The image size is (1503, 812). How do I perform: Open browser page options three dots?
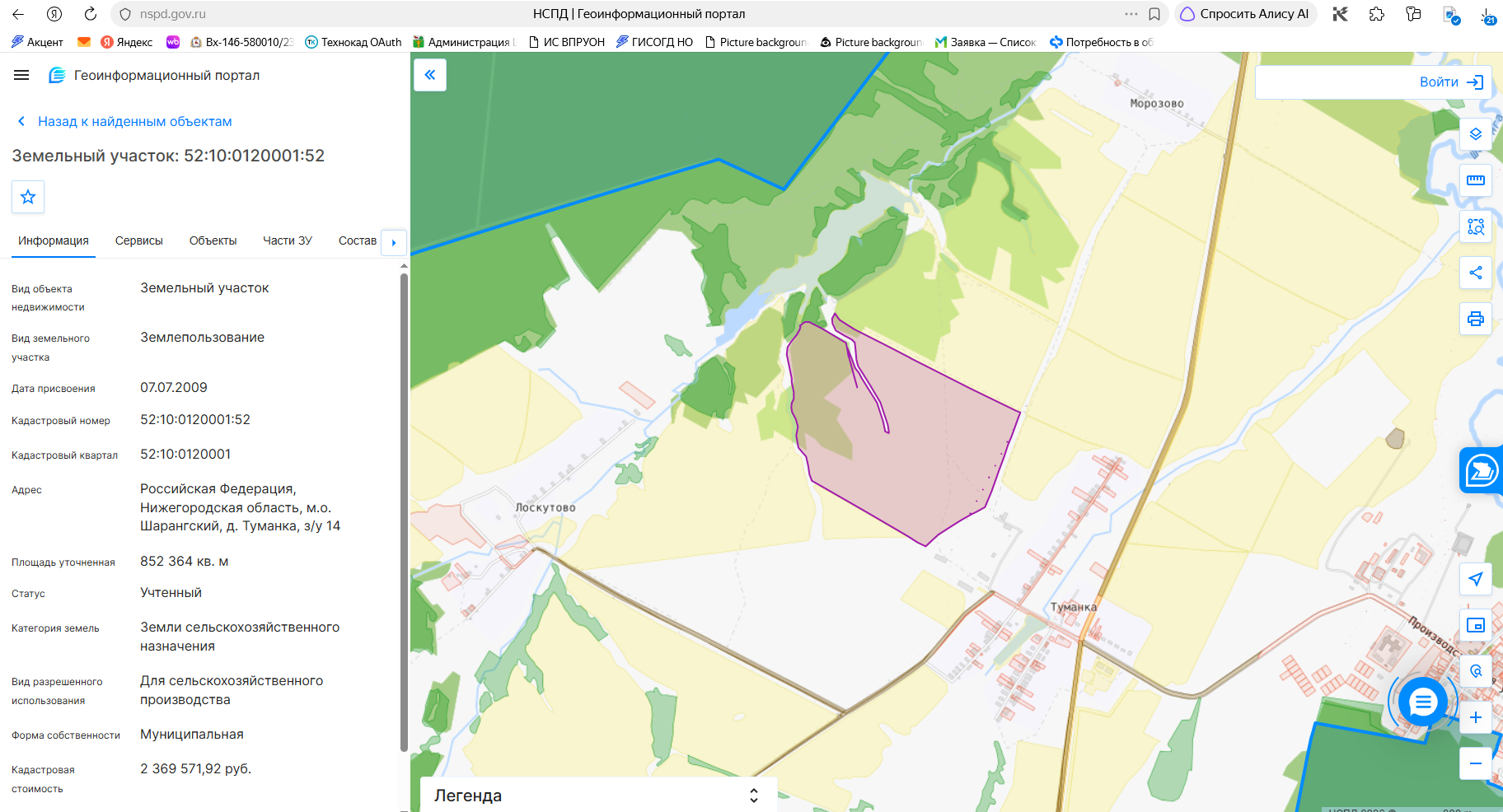pos(1131,14)
